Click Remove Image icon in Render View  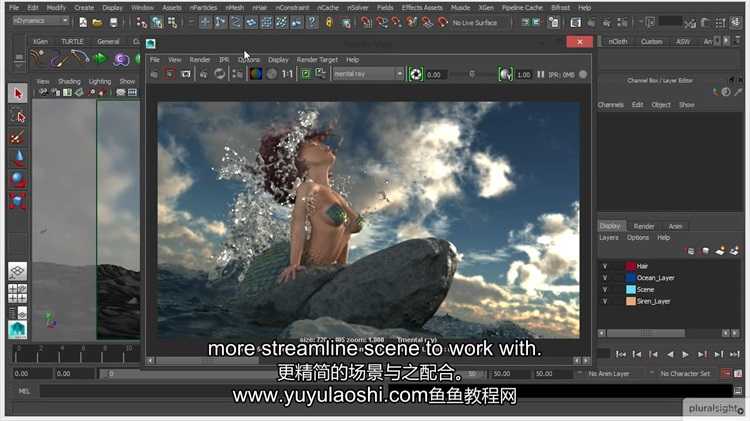320,74
